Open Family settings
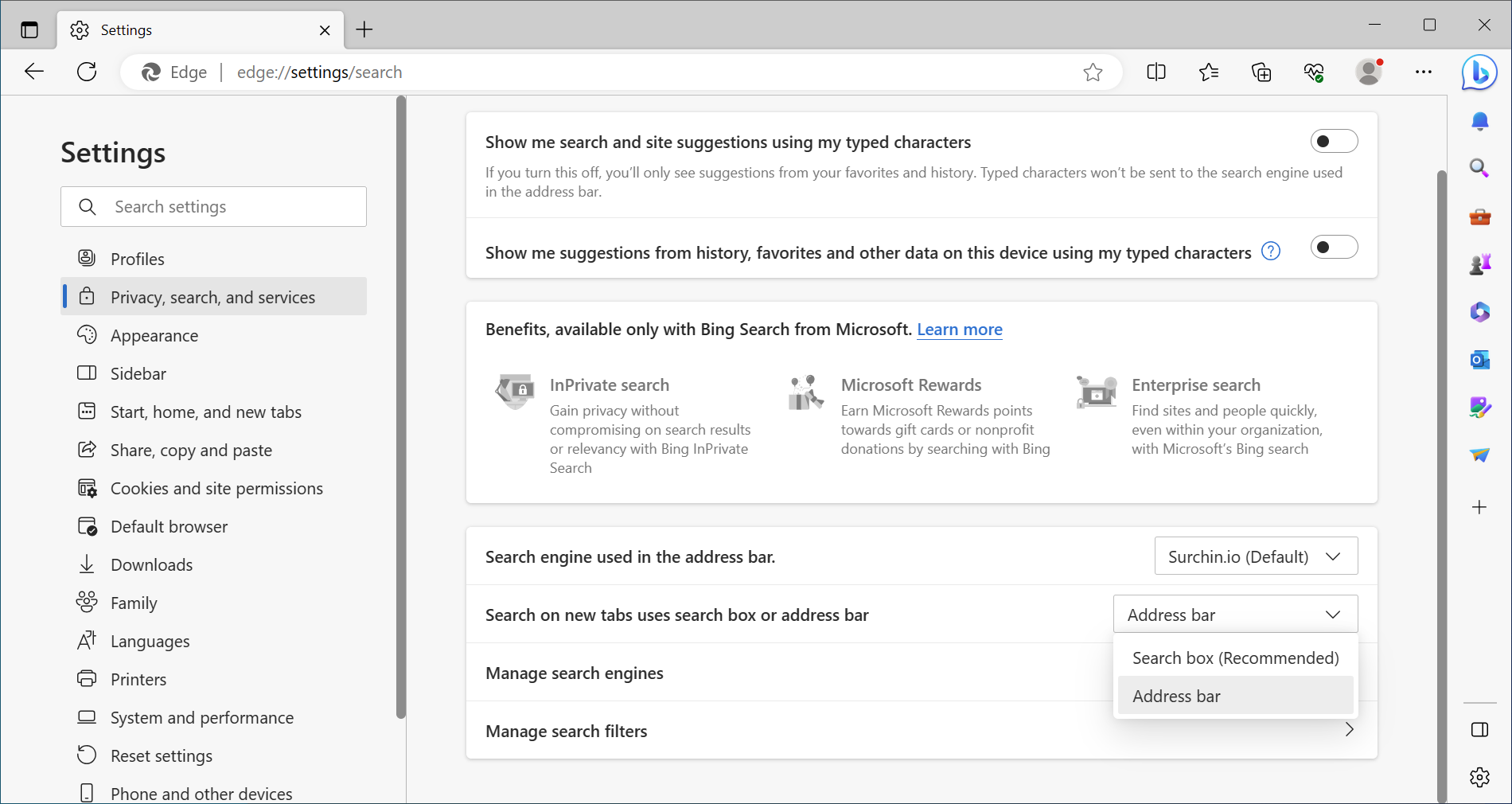This screenshot has width=1512, height=804. point(213,603)
